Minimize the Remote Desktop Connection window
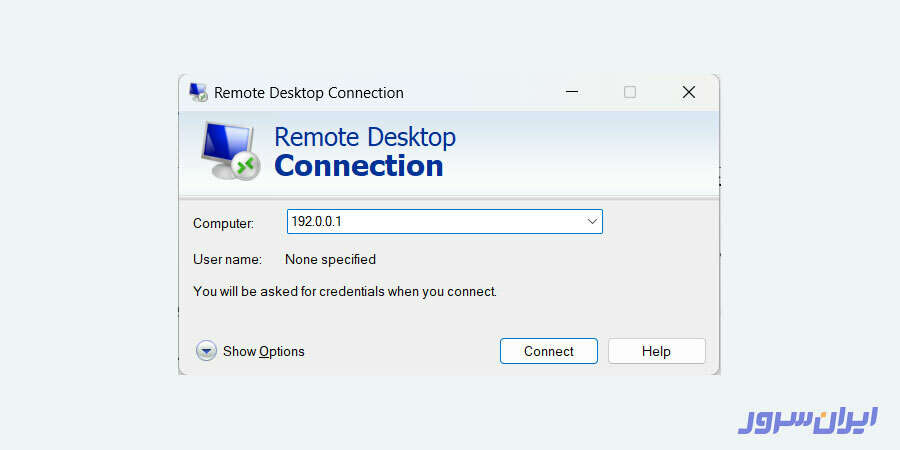The height and width of the screenshot is (450, 900). pos(571,92)
